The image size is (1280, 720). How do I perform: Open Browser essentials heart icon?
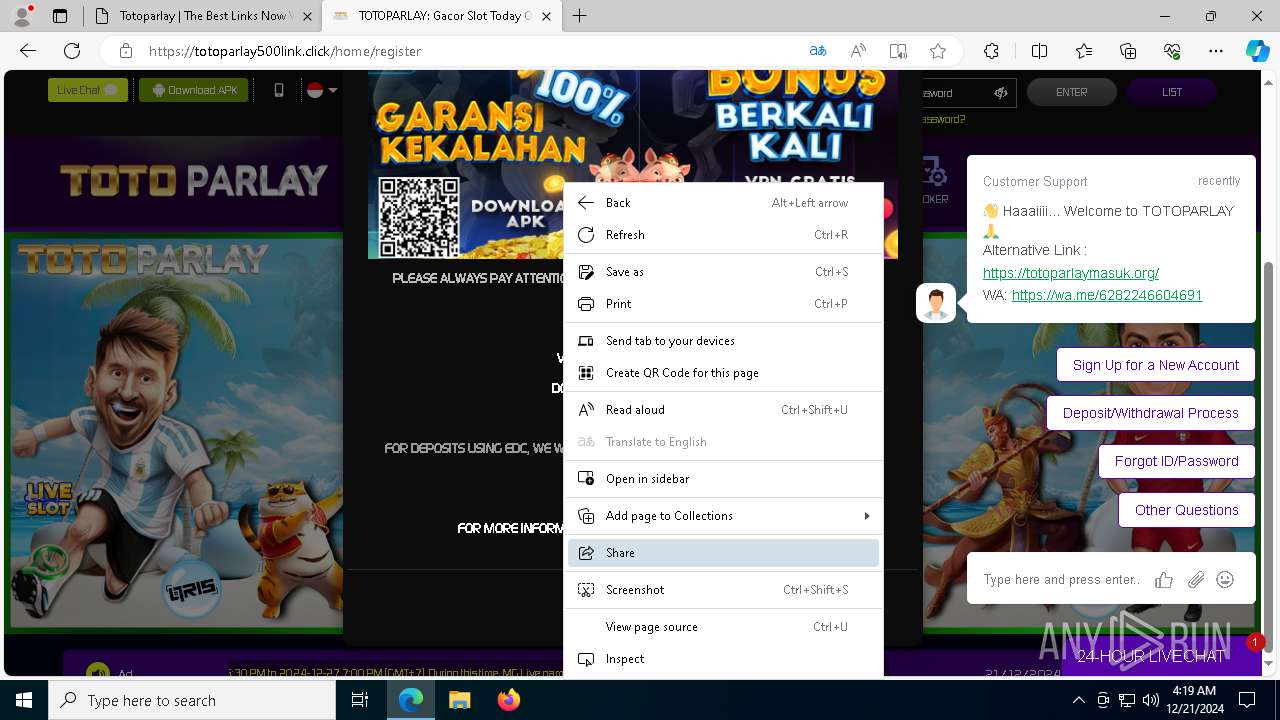point(1172,51)
